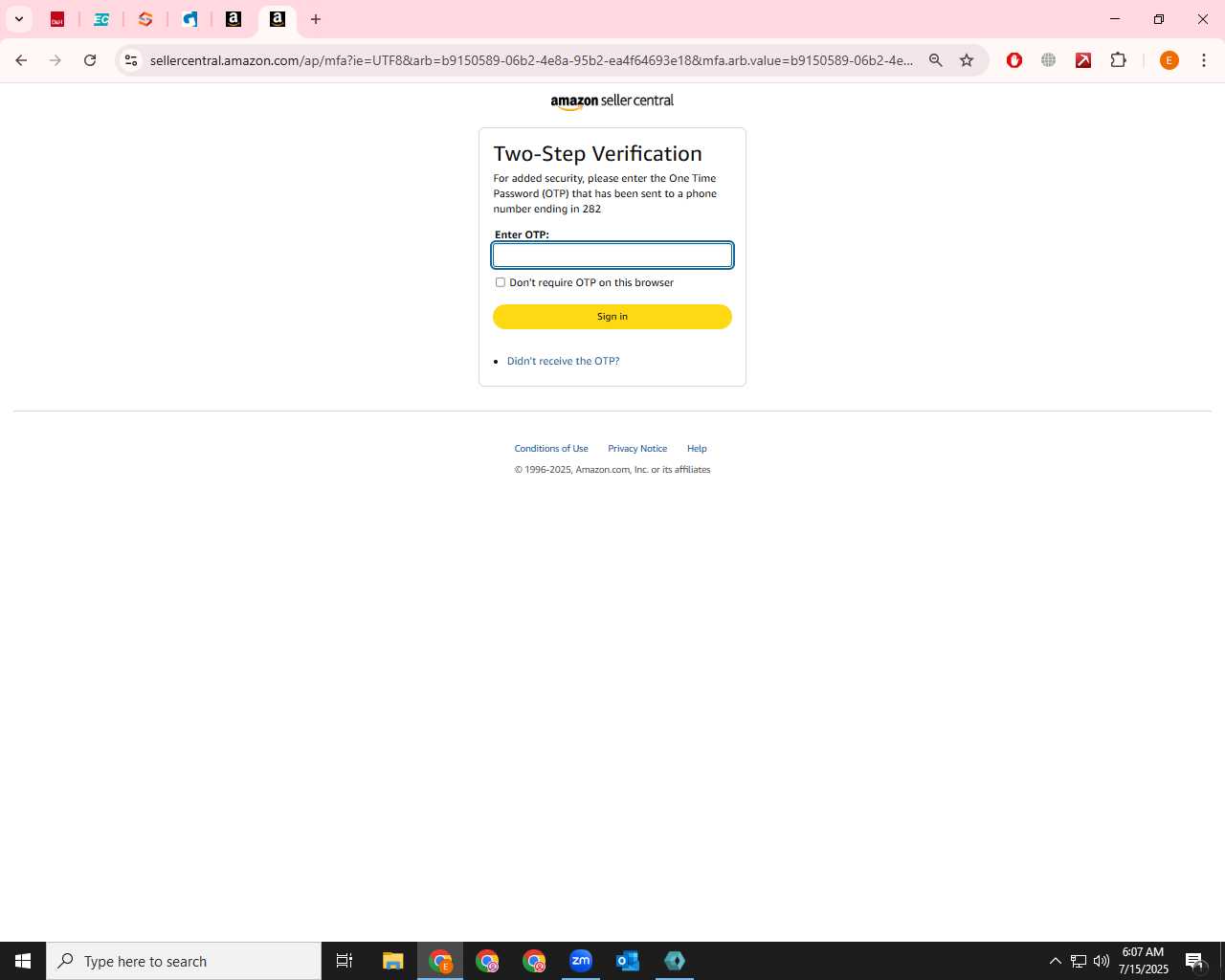Screen dimensions: 1225x980
Task: Focus the Enter OTP input field
Action: [x=612, y=255]
